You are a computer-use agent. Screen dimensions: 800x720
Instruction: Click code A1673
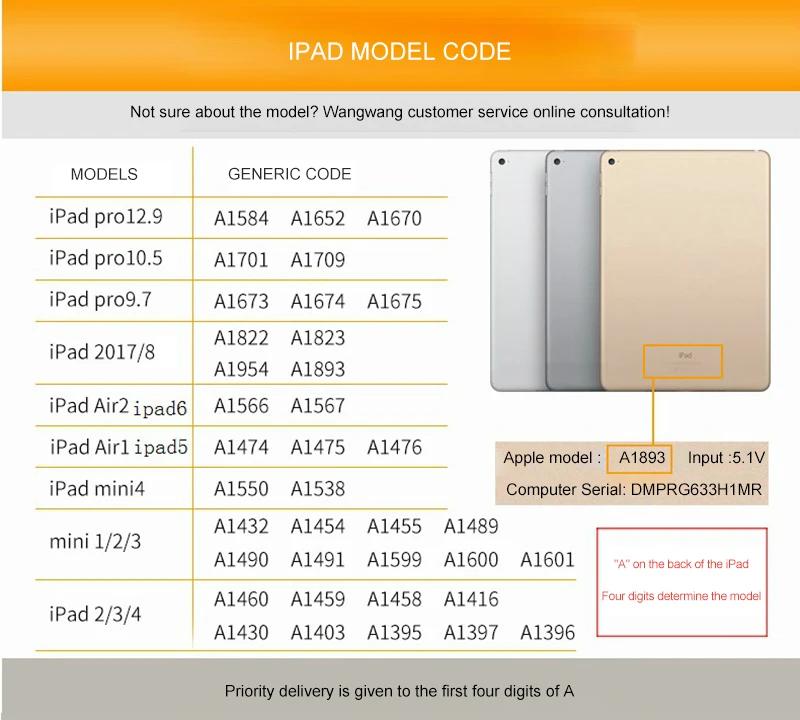241,302
